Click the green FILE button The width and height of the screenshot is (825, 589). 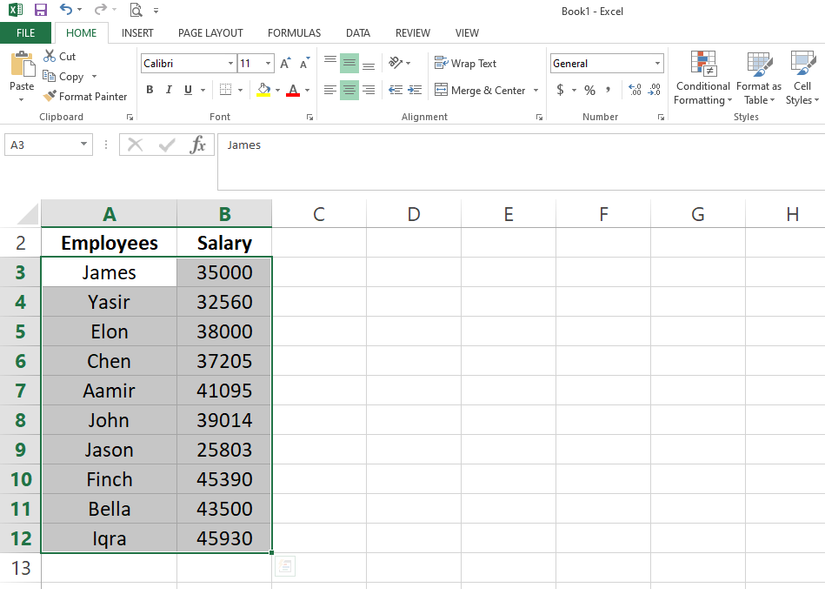point(25,33)
